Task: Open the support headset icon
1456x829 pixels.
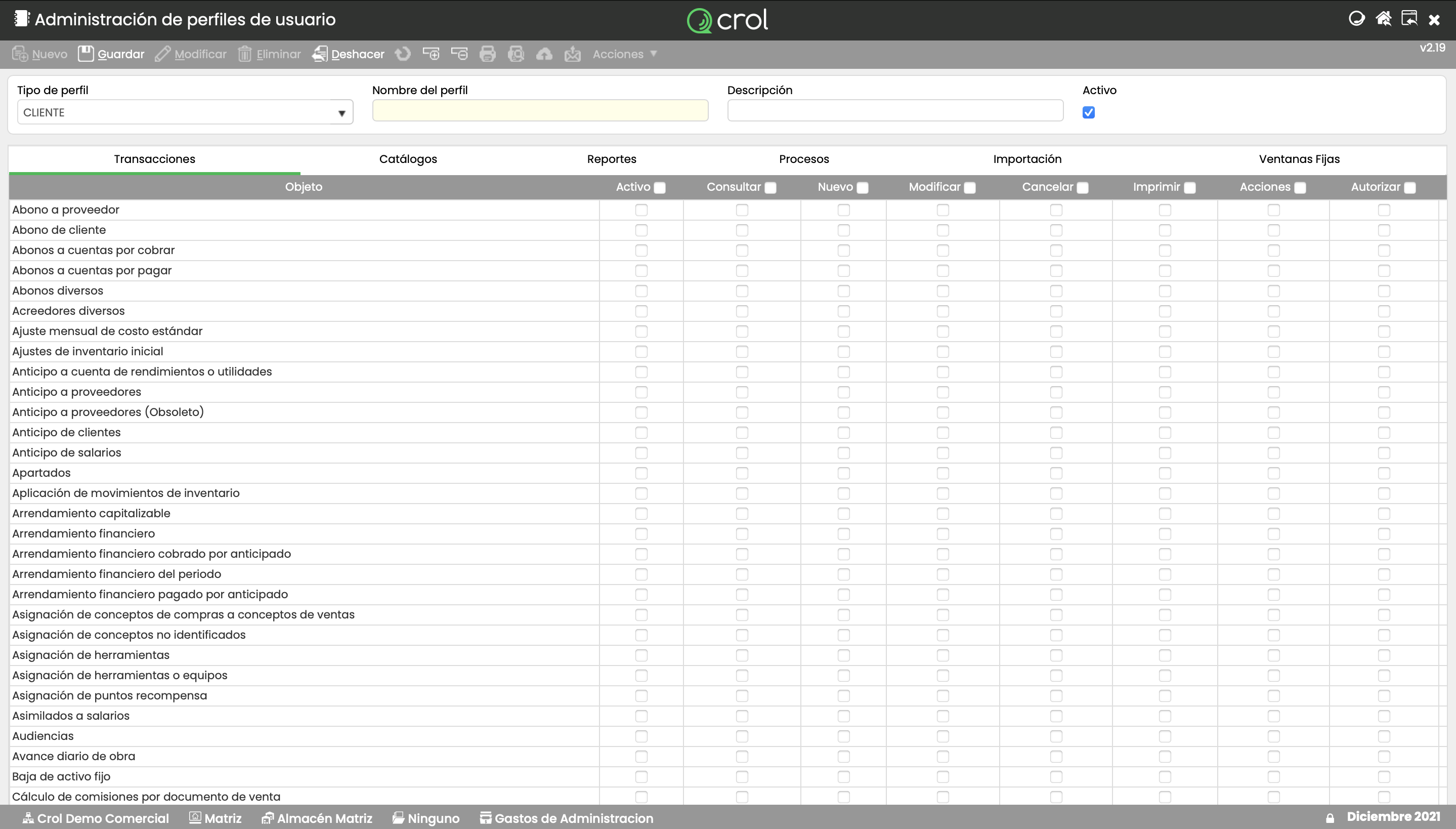Action: [x=1356, y=19]
